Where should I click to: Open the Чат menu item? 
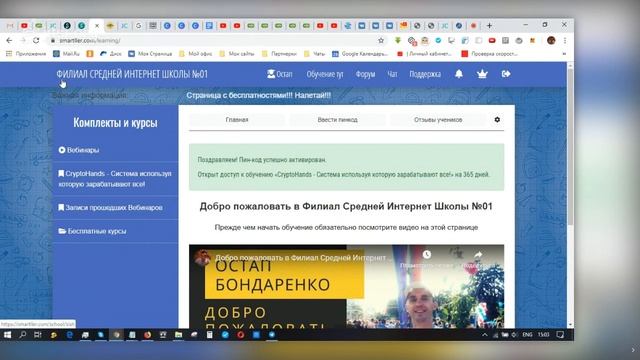(392, 74)
